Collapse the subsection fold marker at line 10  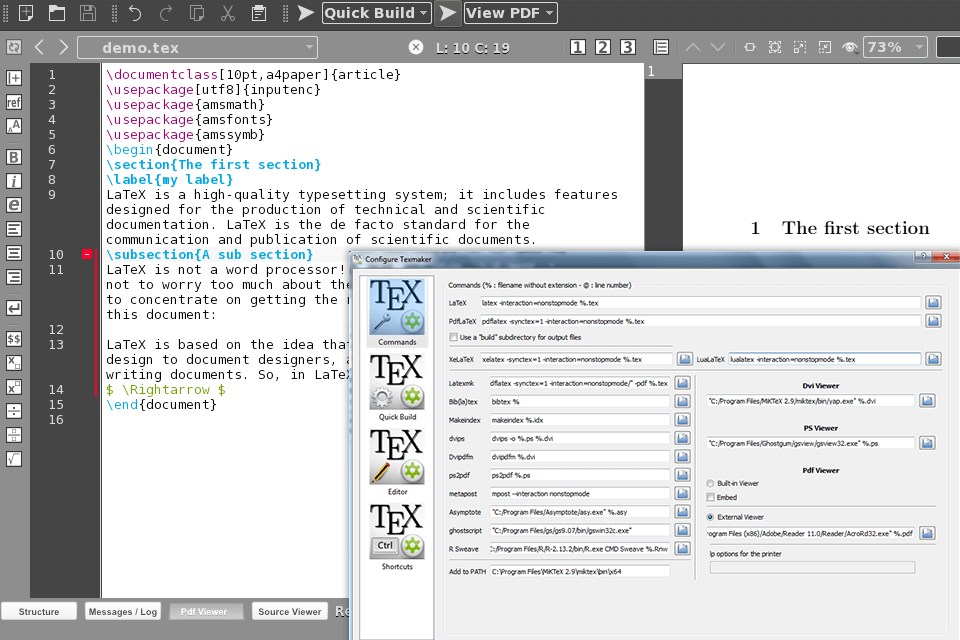click(x=87, y=254)
